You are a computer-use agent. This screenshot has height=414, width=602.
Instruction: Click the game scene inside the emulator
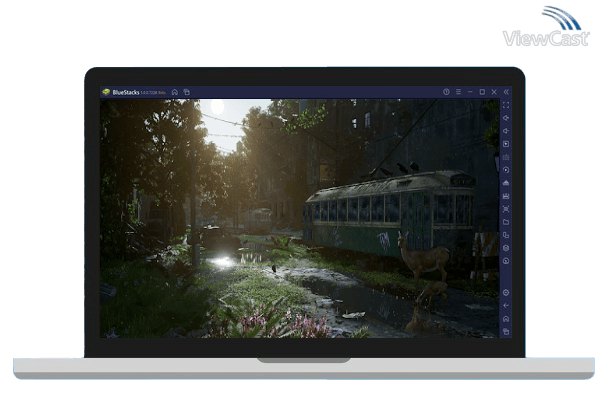[x=299, y=219]
